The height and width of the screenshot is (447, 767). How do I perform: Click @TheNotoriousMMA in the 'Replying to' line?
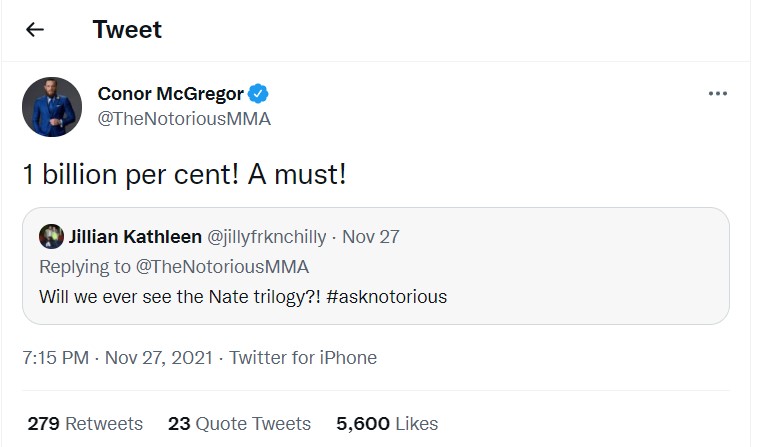tap(223, 267)
